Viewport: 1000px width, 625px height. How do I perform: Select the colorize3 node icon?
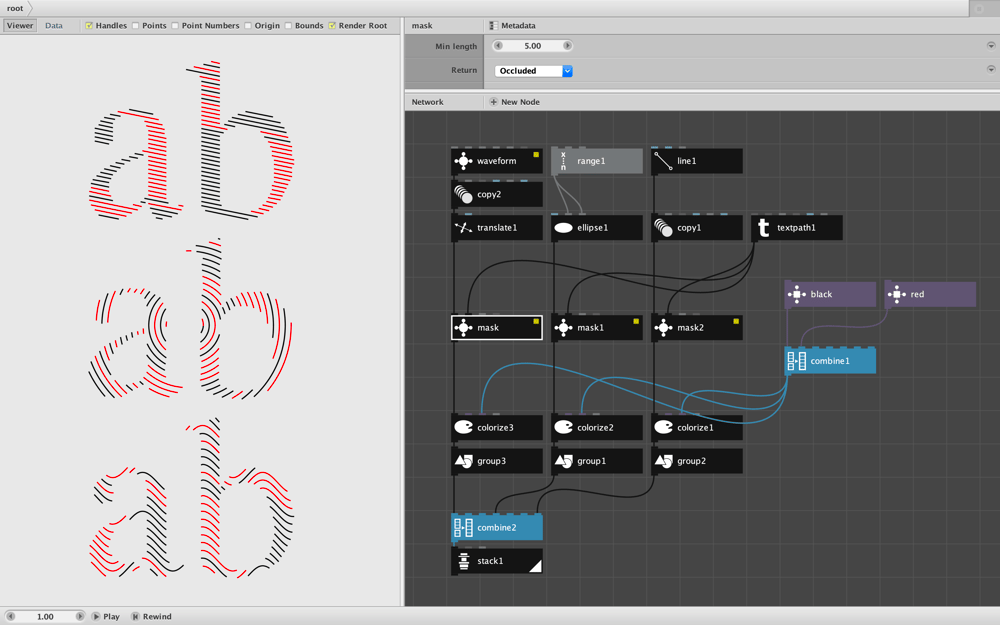[x=463, y=427]
